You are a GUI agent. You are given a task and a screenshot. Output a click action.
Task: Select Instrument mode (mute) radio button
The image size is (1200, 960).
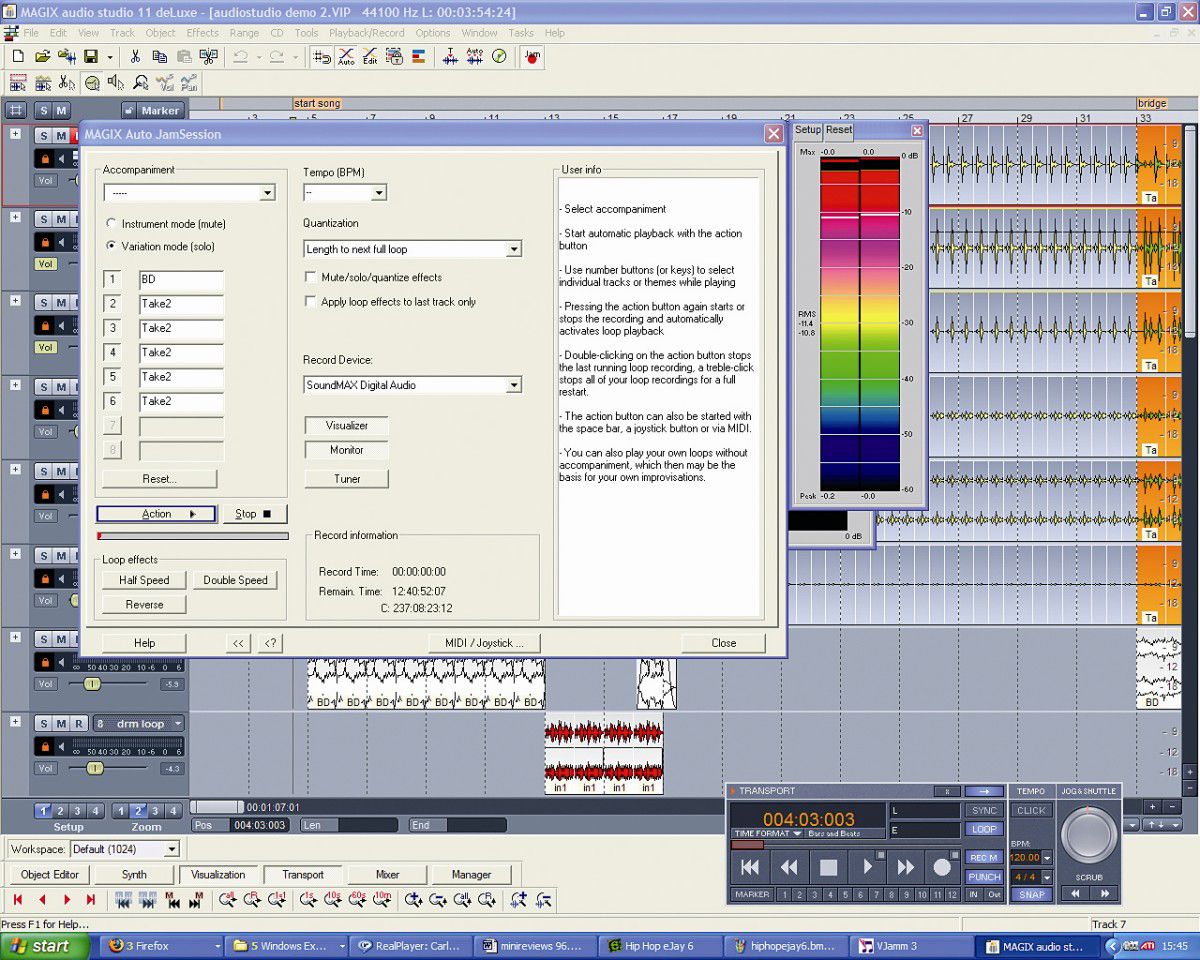click(x=112, y=224)
